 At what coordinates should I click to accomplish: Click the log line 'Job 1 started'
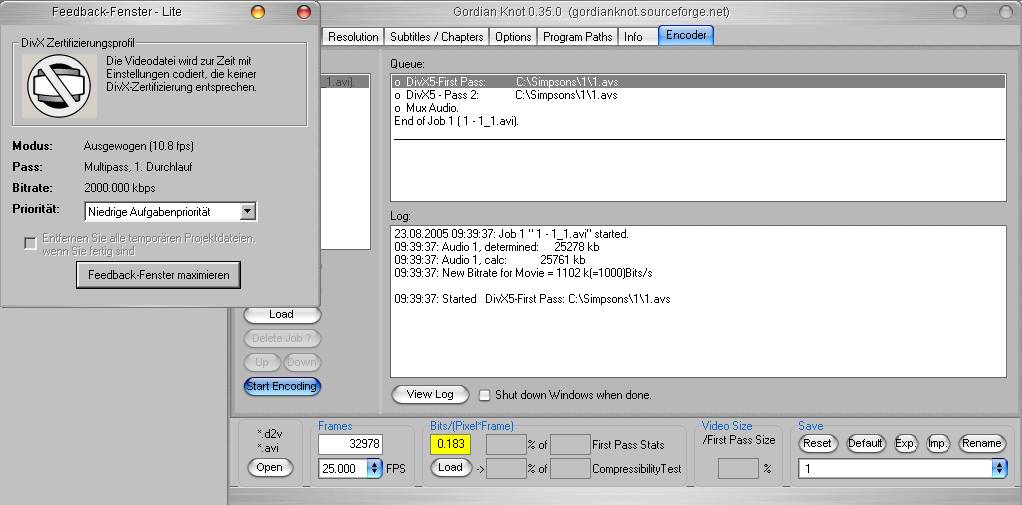point(512,233)
